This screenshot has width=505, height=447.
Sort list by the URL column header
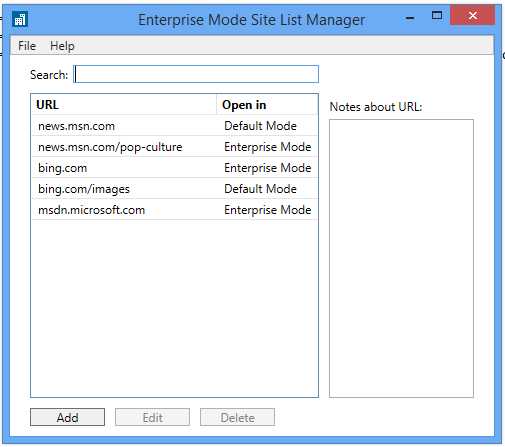coord(124,105)
